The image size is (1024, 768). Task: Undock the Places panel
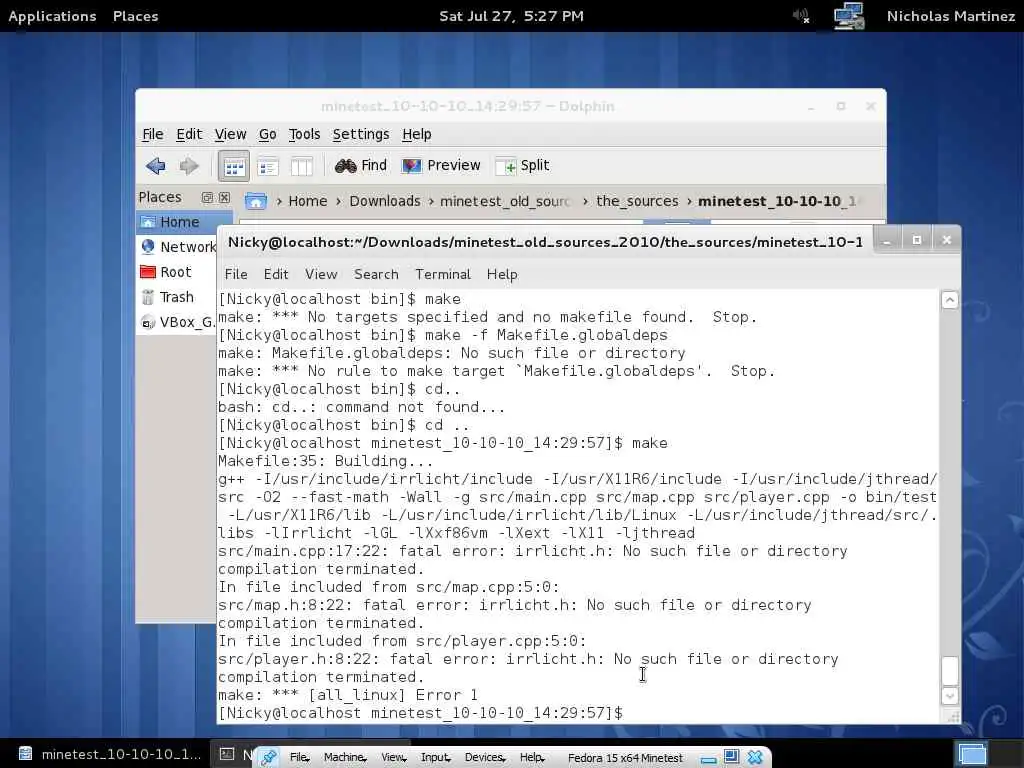tap(207, 197)
